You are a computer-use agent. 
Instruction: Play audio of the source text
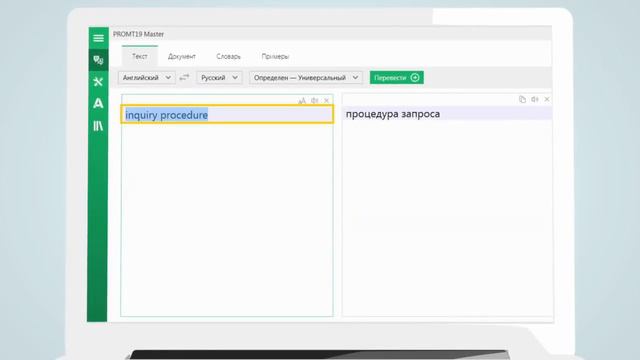(x=314, y=100)
